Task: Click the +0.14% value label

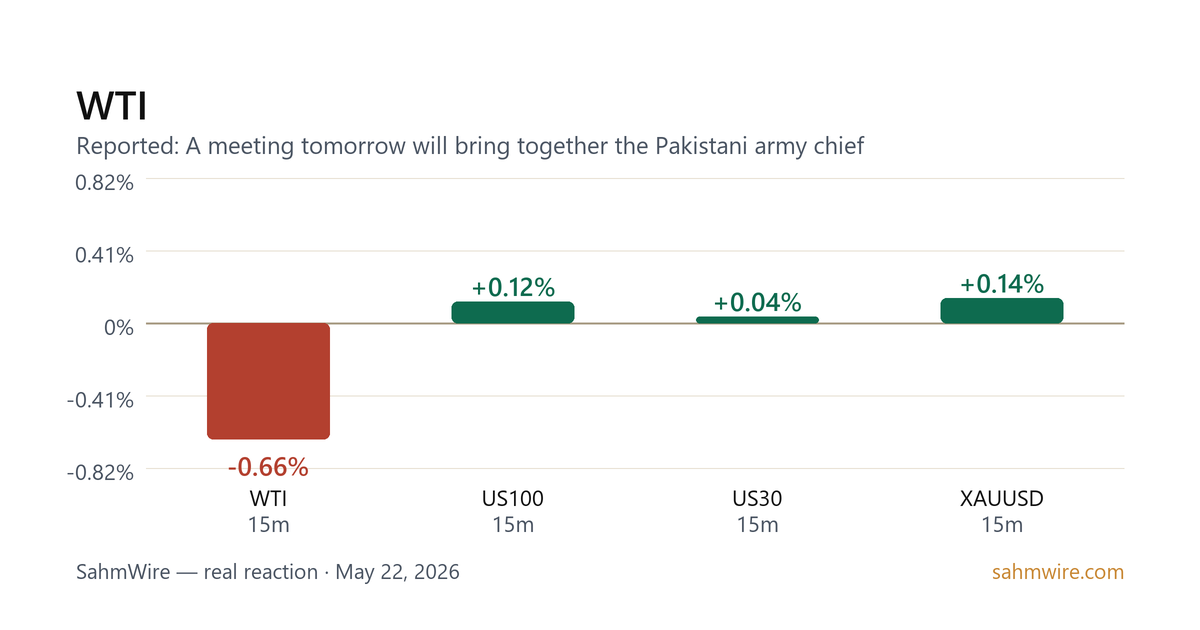Action: pos(1002,284)
